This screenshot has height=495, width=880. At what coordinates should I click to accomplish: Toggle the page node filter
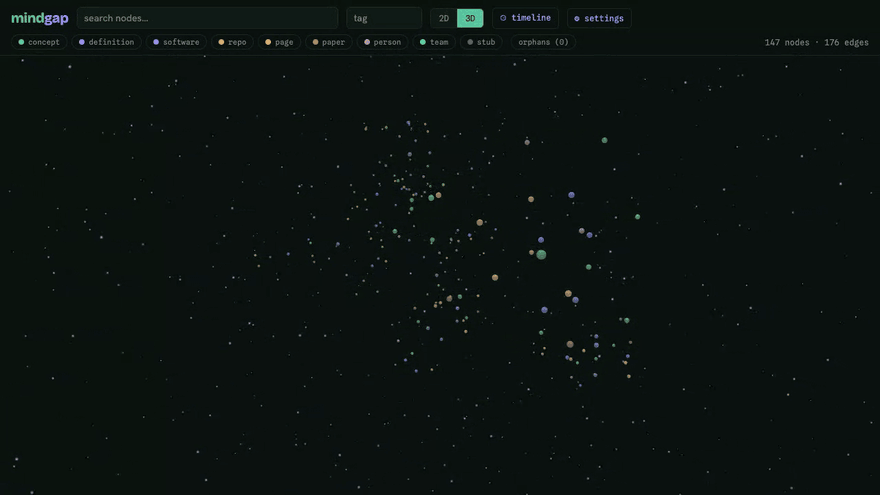279,42
